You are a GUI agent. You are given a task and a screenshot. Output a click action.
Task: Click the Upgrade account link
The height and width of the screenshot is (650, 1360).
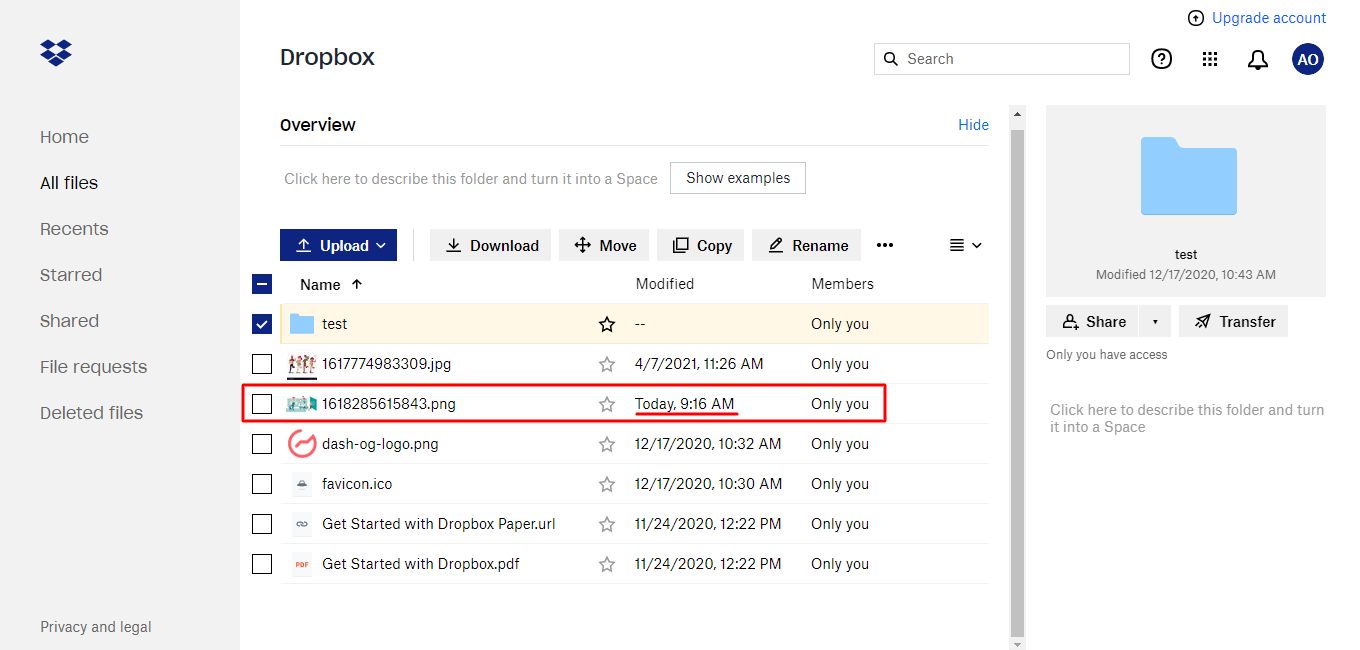1269,18
